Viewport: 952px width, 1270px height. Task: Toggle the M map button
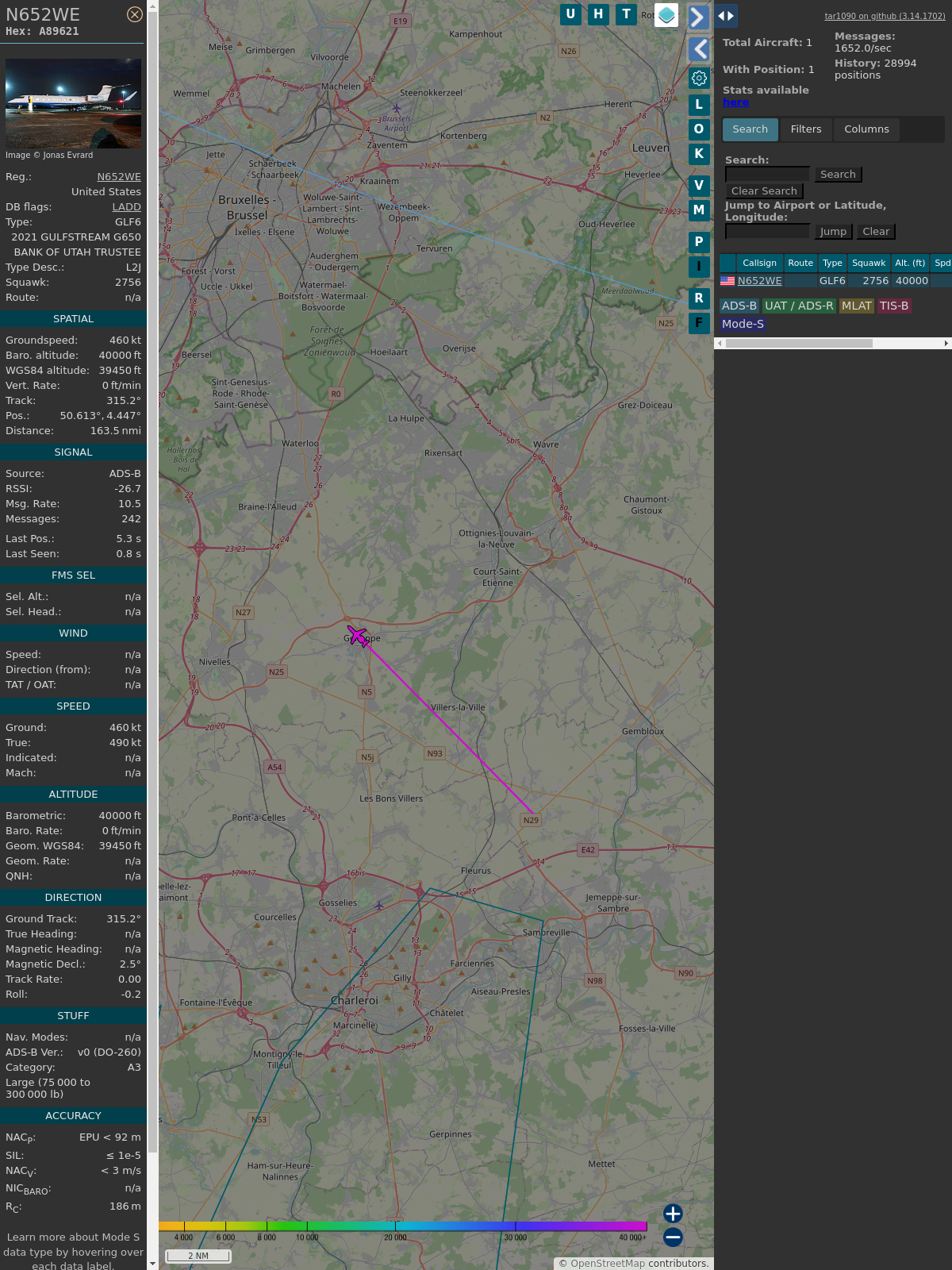tap(699, 210)
